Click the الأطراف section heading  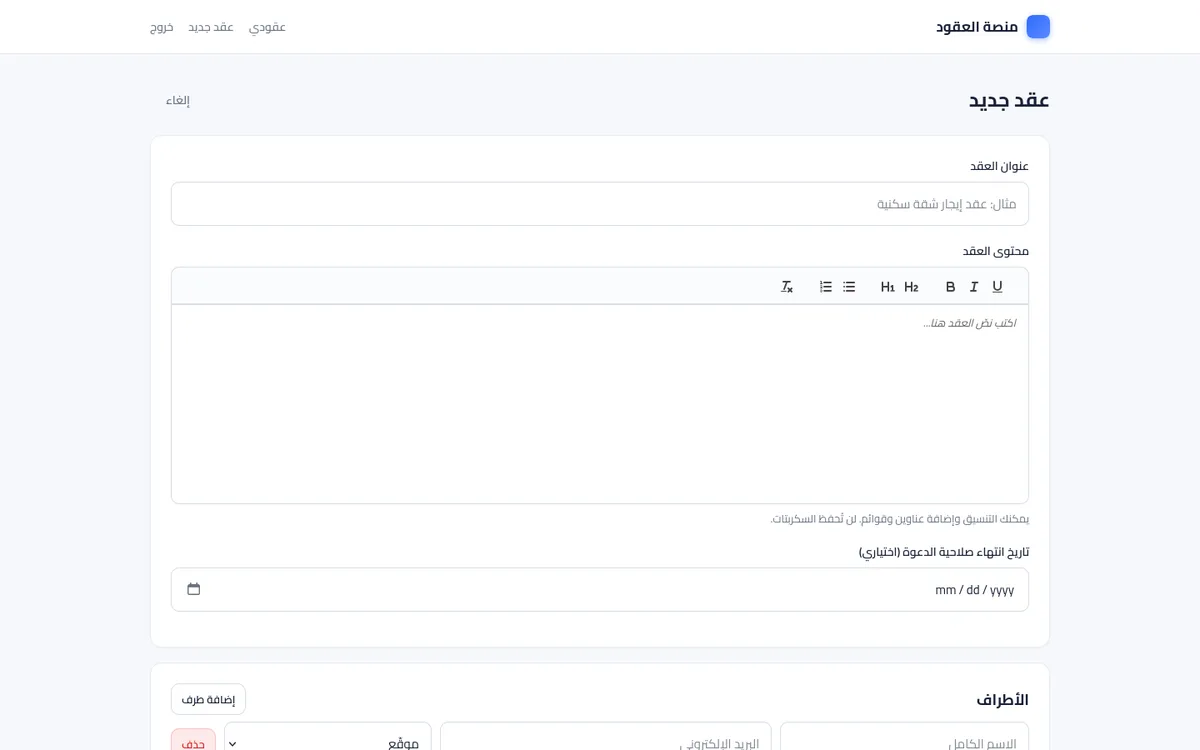tap(1003, 700)
